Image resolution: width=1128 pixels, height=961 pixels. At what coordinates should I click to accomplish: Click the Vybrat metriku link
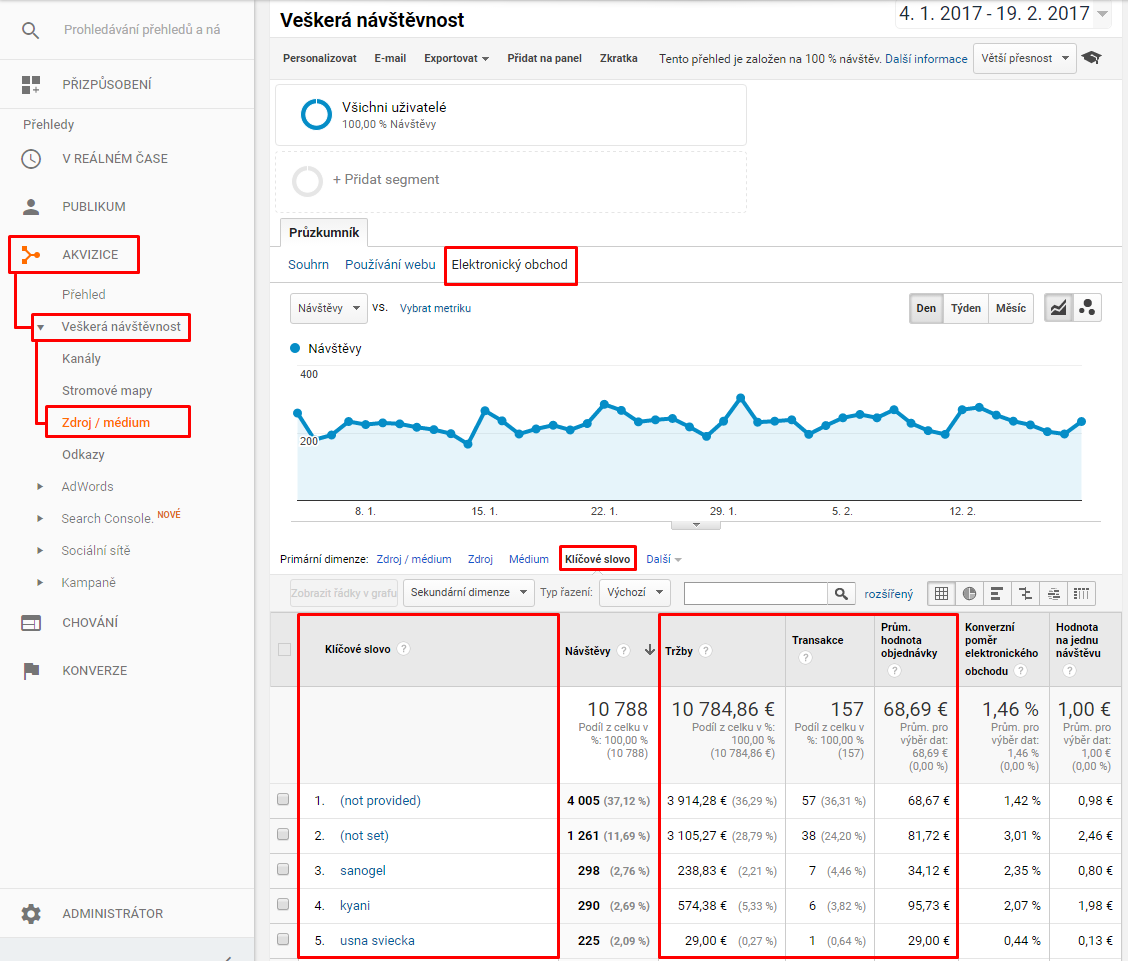[x=435, y=308]
